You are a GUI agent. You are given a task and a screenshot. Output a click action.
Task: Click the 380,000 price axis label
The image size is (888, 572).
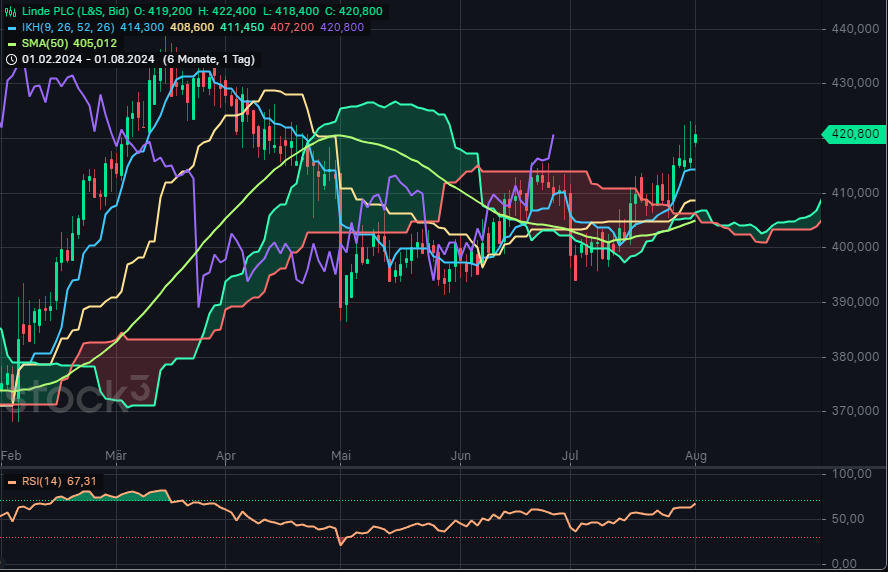[x=855, y=357]
